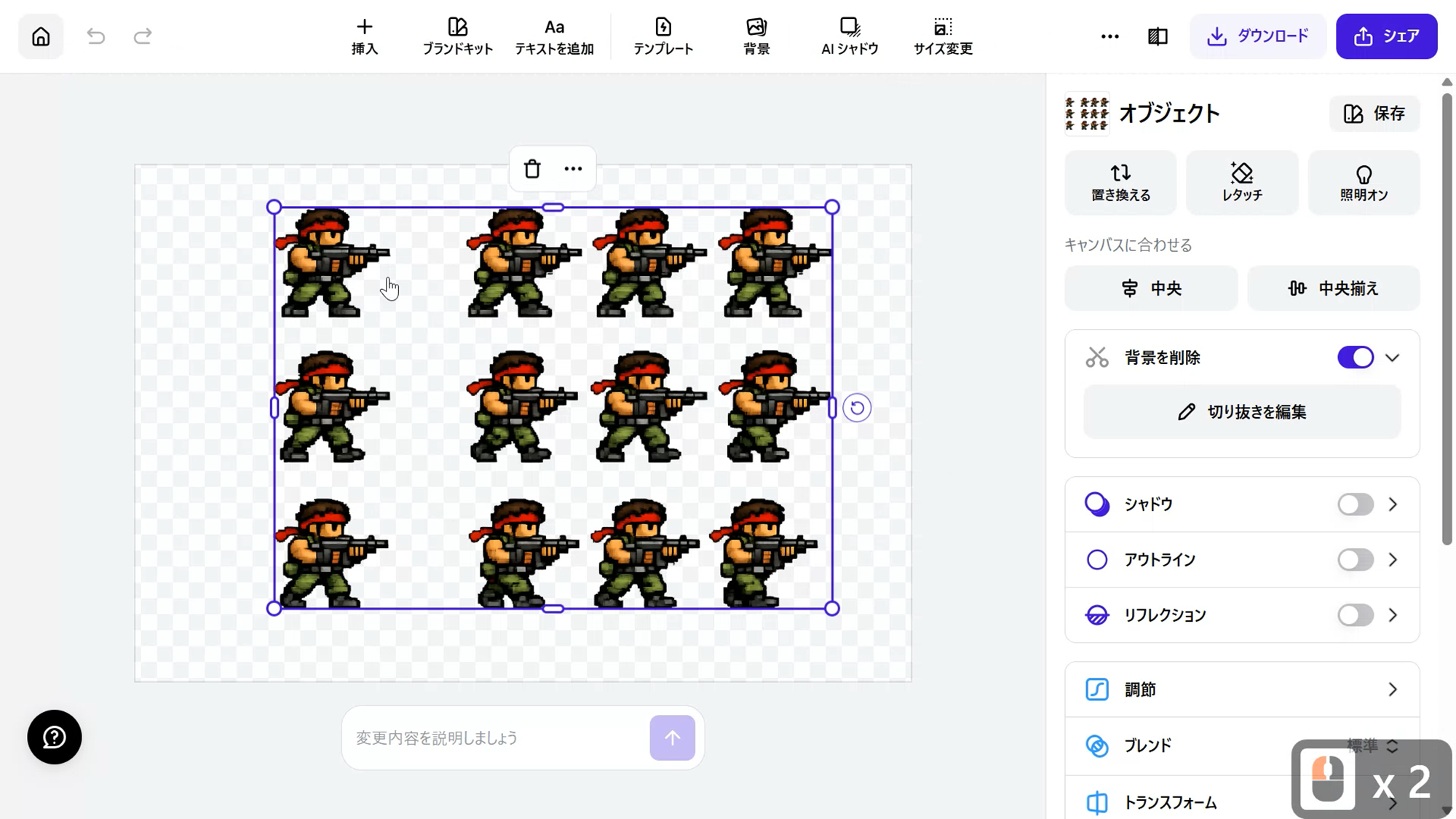Open ブランドキット brand kit
The width and height of the screenshot is (1456, 819).
[458, 36]
